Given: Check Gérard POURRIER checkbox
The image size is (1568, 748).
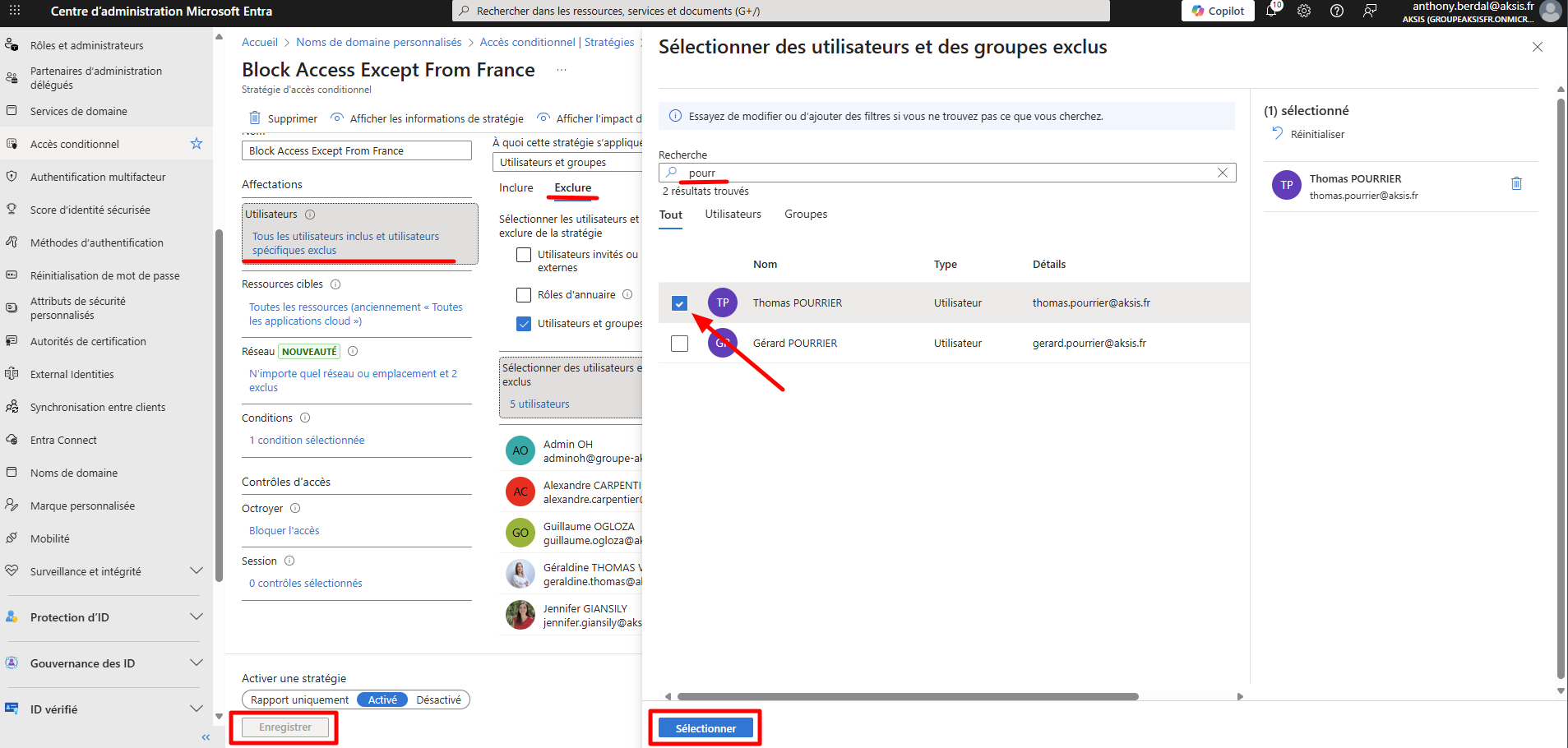Looking at the screenshot, I should pos(679,344).
